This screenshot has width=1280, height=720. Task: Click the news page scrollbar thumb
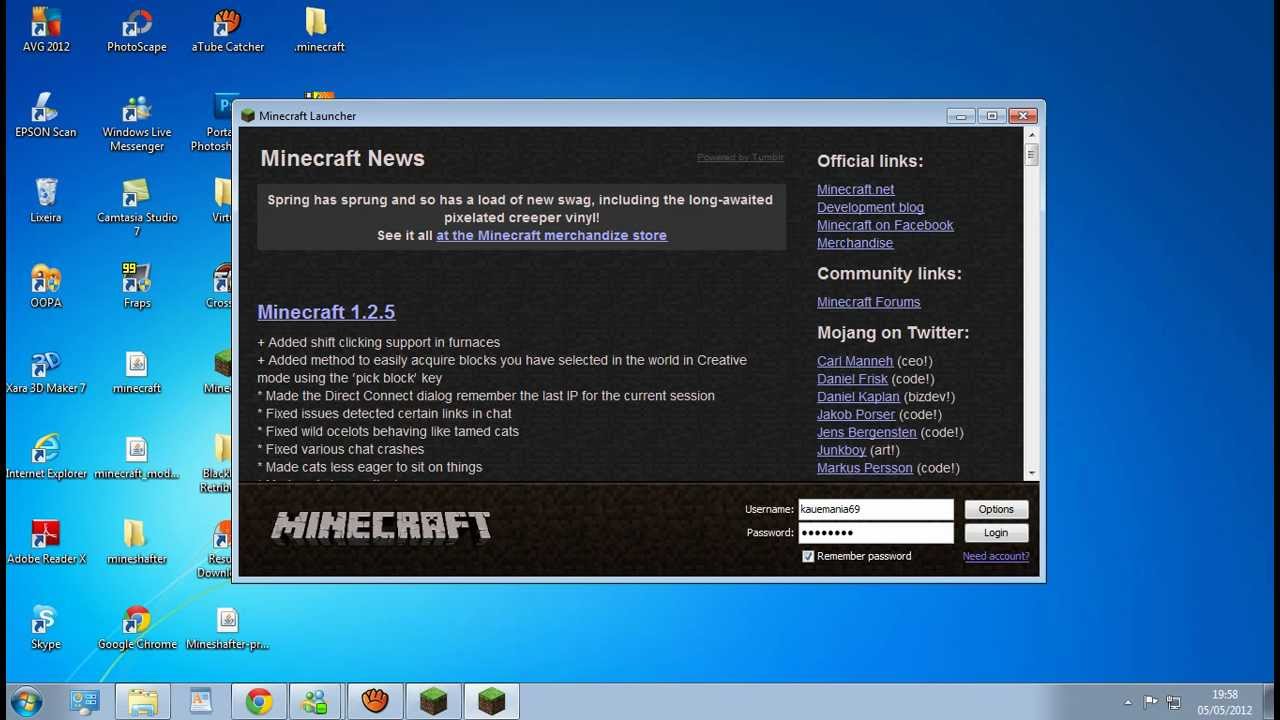click(x=1031, y=155)
